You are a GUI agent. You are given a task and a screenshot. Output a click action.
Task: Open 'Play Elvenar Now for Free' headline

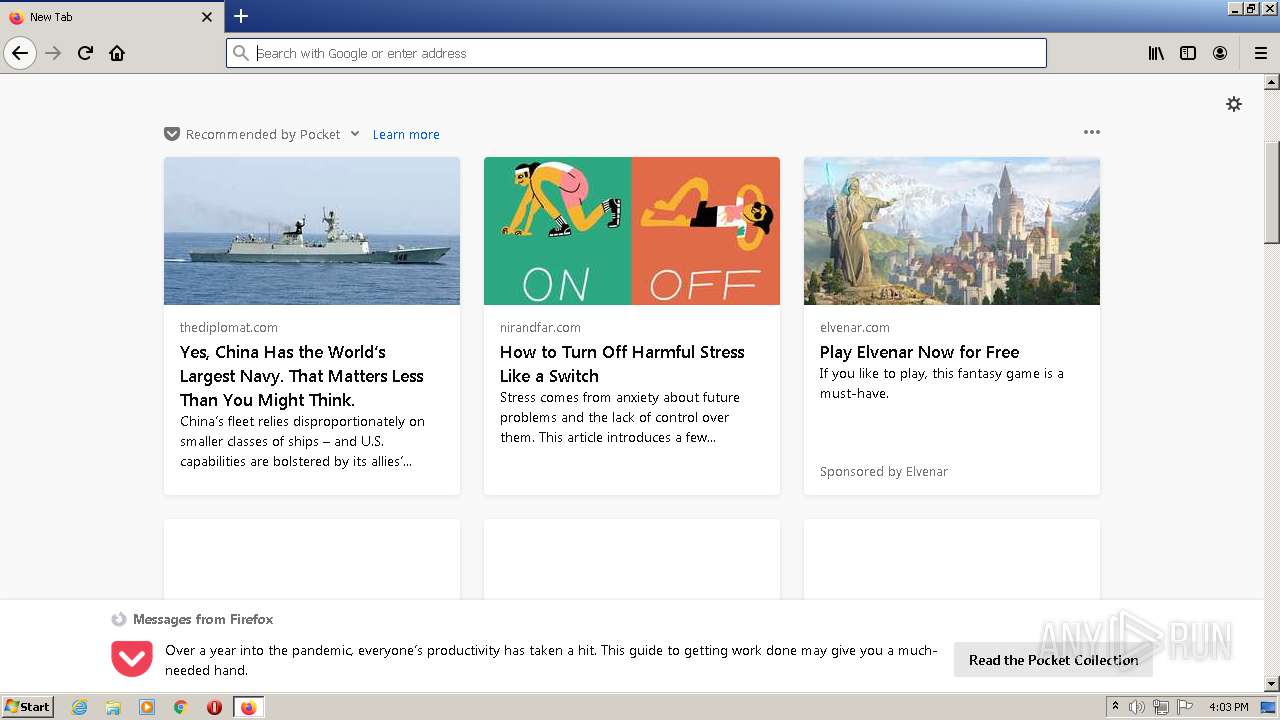pyautogui.click(x=919, y=352)
